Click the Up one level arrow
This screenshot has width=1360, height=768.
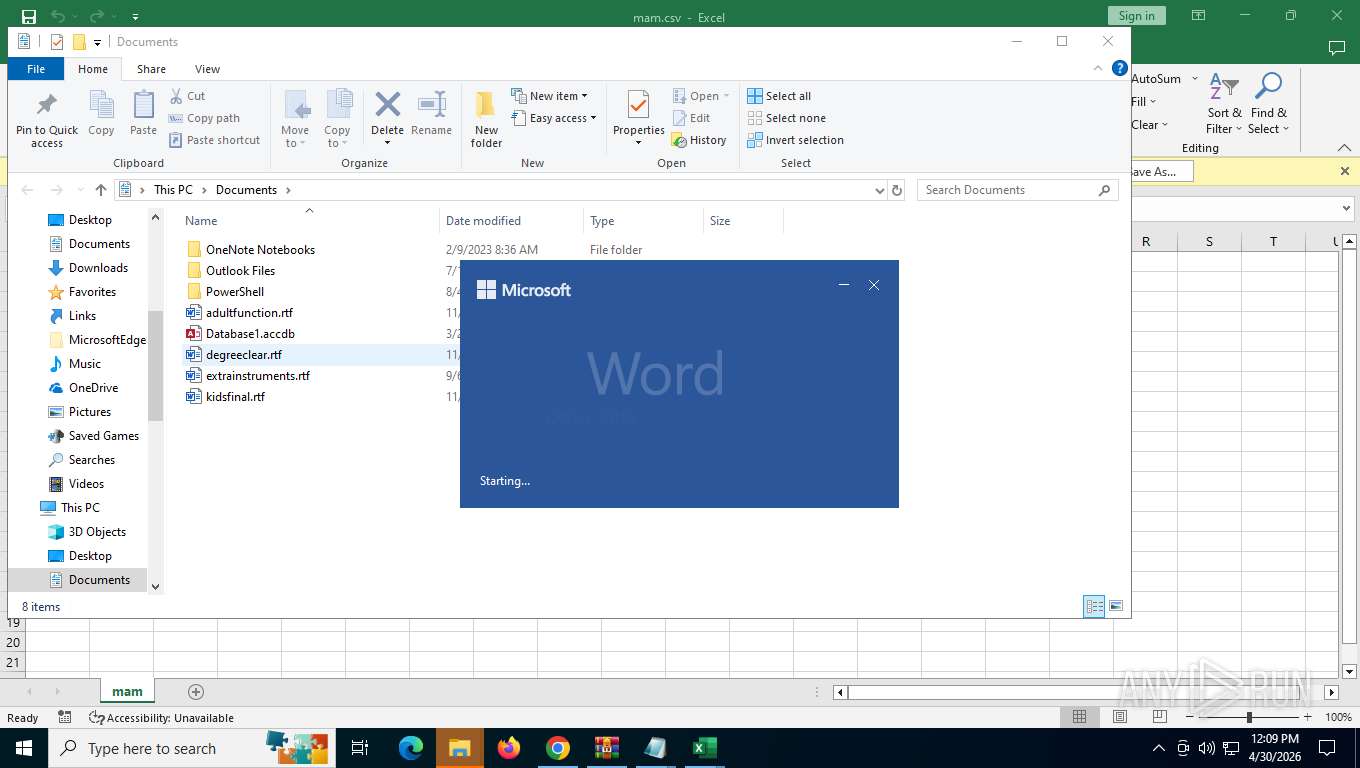100,190
